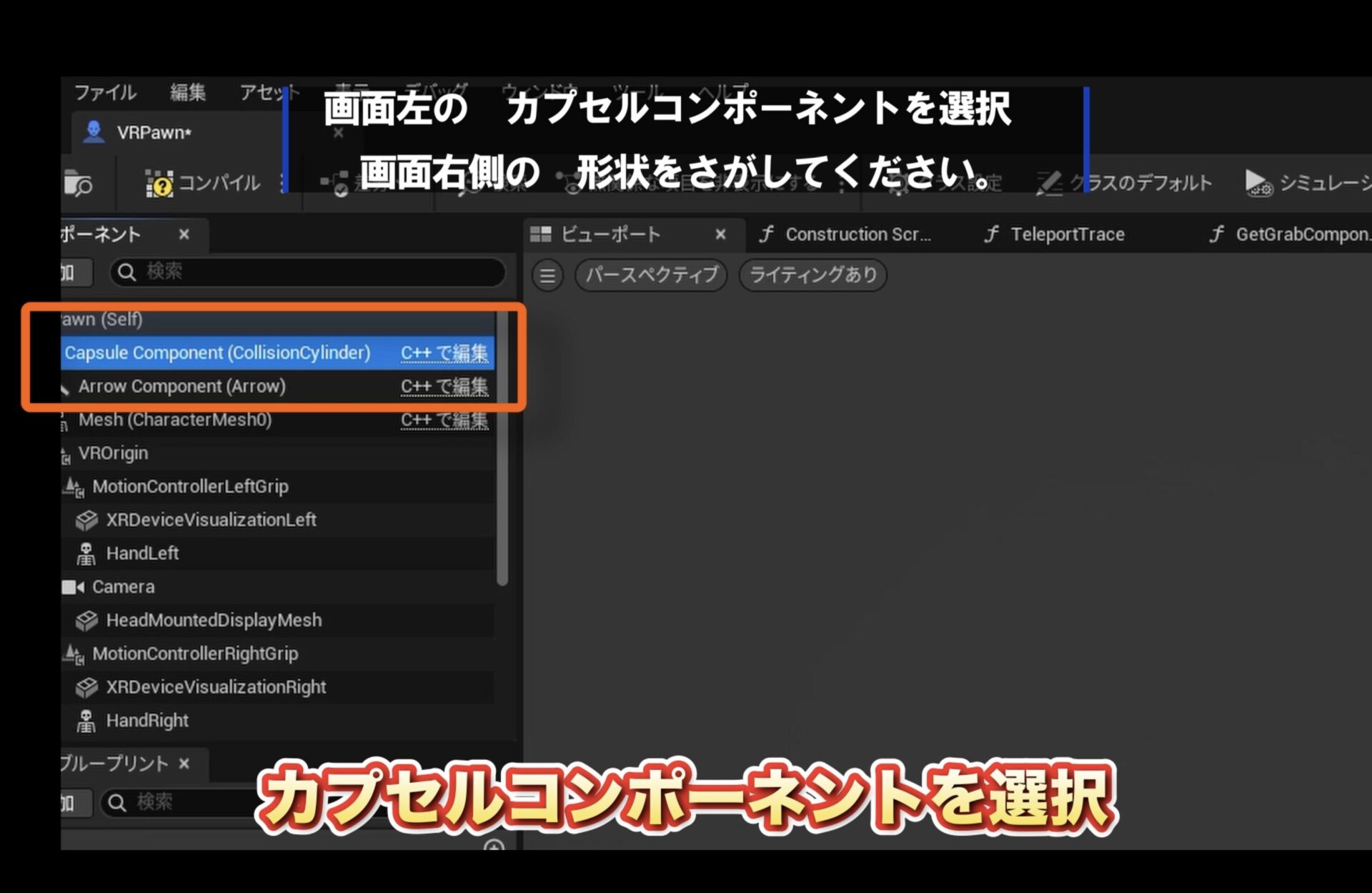Switch to the TeleportTrace function tab

pos(1067,235)
